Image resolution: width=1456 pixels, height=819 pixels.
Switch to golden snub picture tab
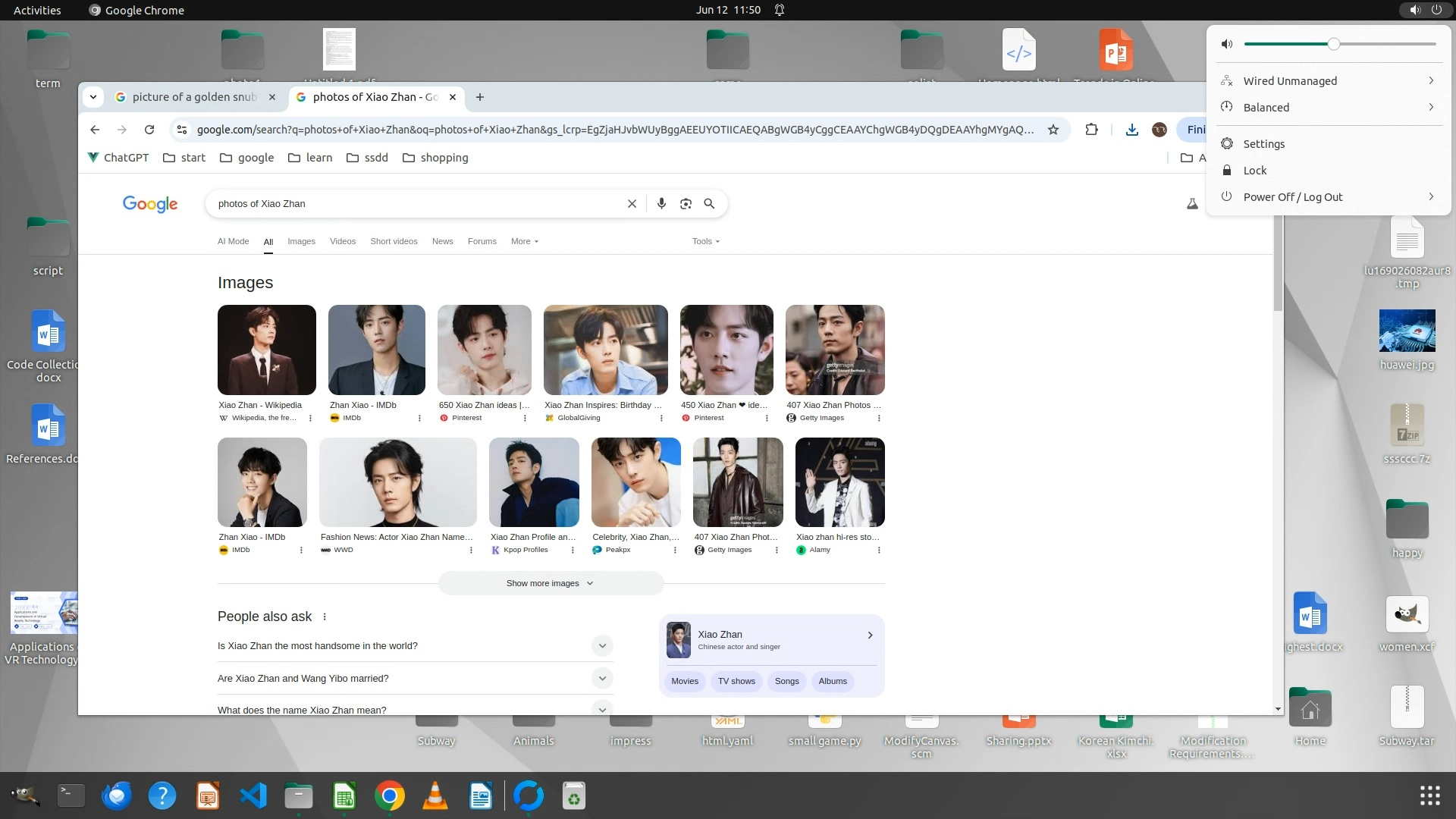(x=193, y=97)
